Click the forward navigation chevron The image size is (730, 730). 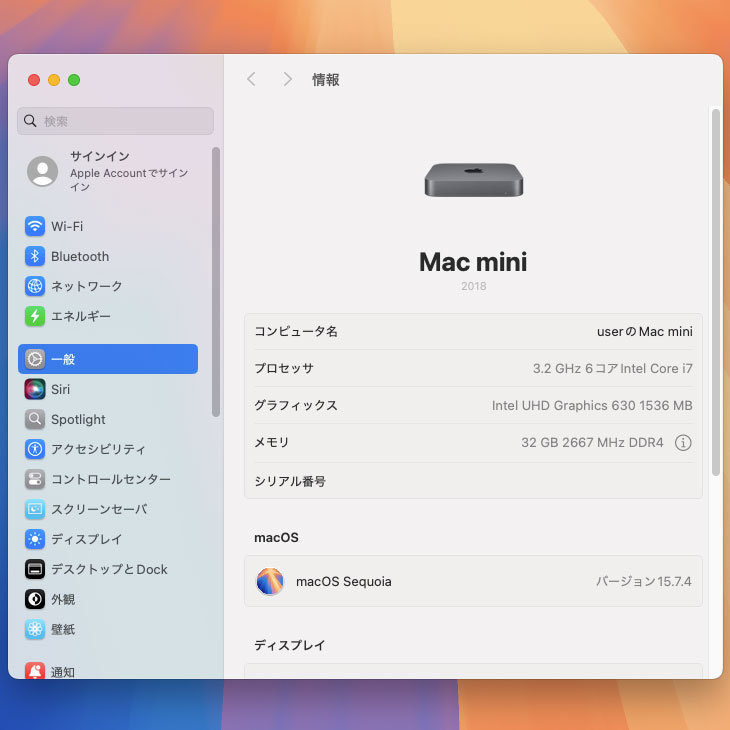click(x=287, y=79)
